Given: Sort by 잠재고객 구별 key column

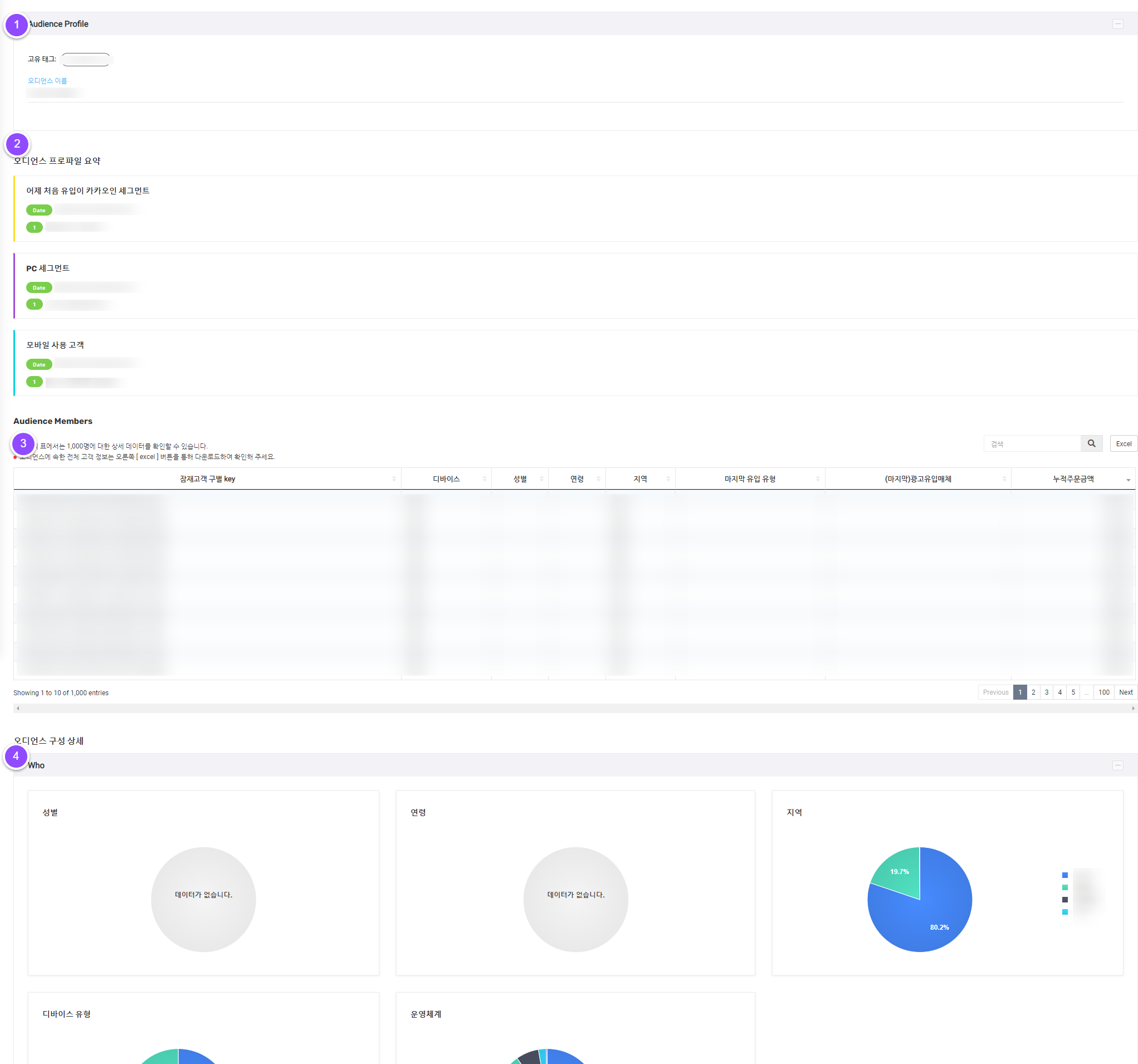Looking at the screenshot, I should click(x=207, y=479).
